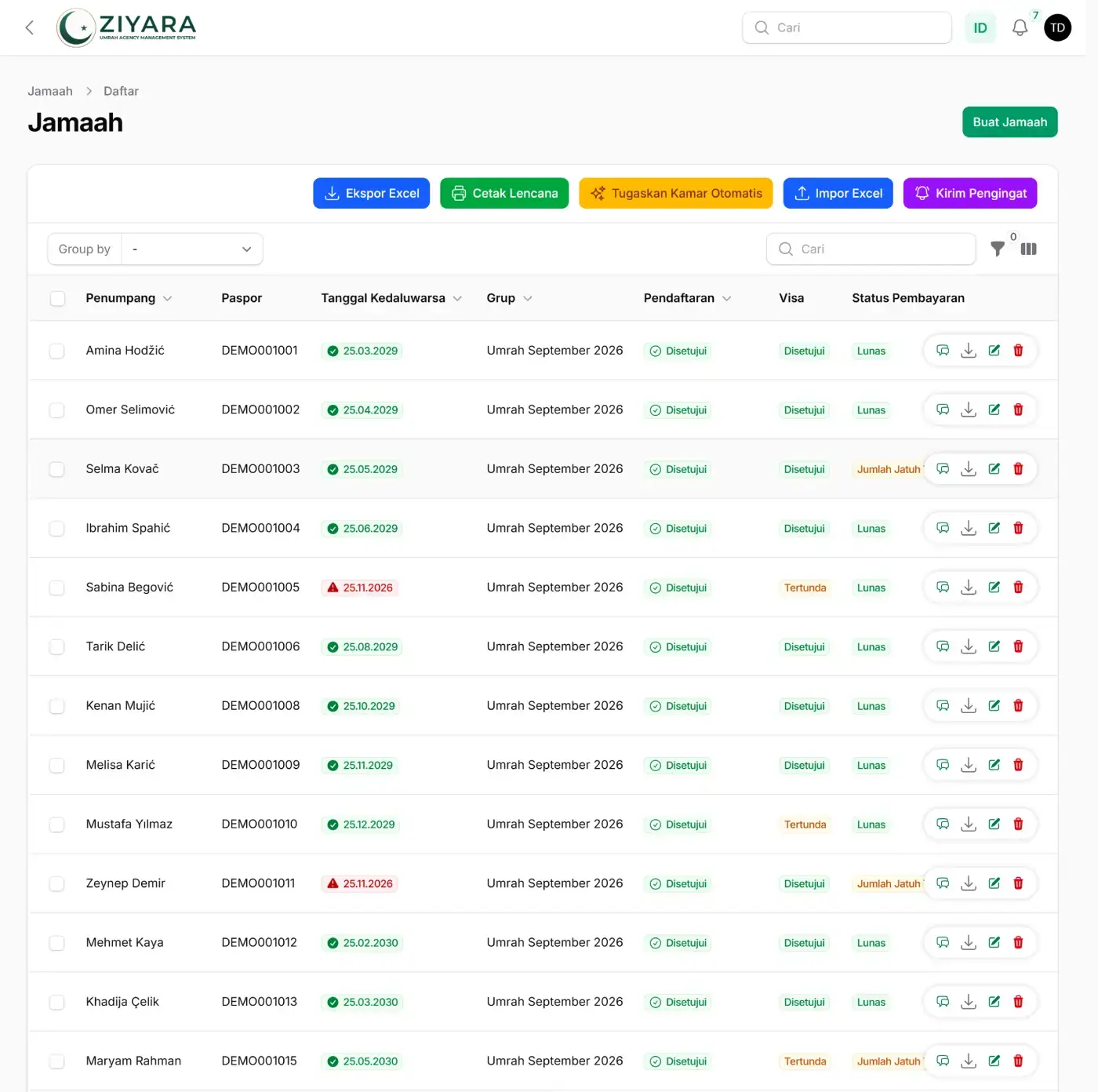Click Lunas payment status for Kenan Mujić
The height and width of the screenshot is (1092, 1098).
(x=871, y=706)
